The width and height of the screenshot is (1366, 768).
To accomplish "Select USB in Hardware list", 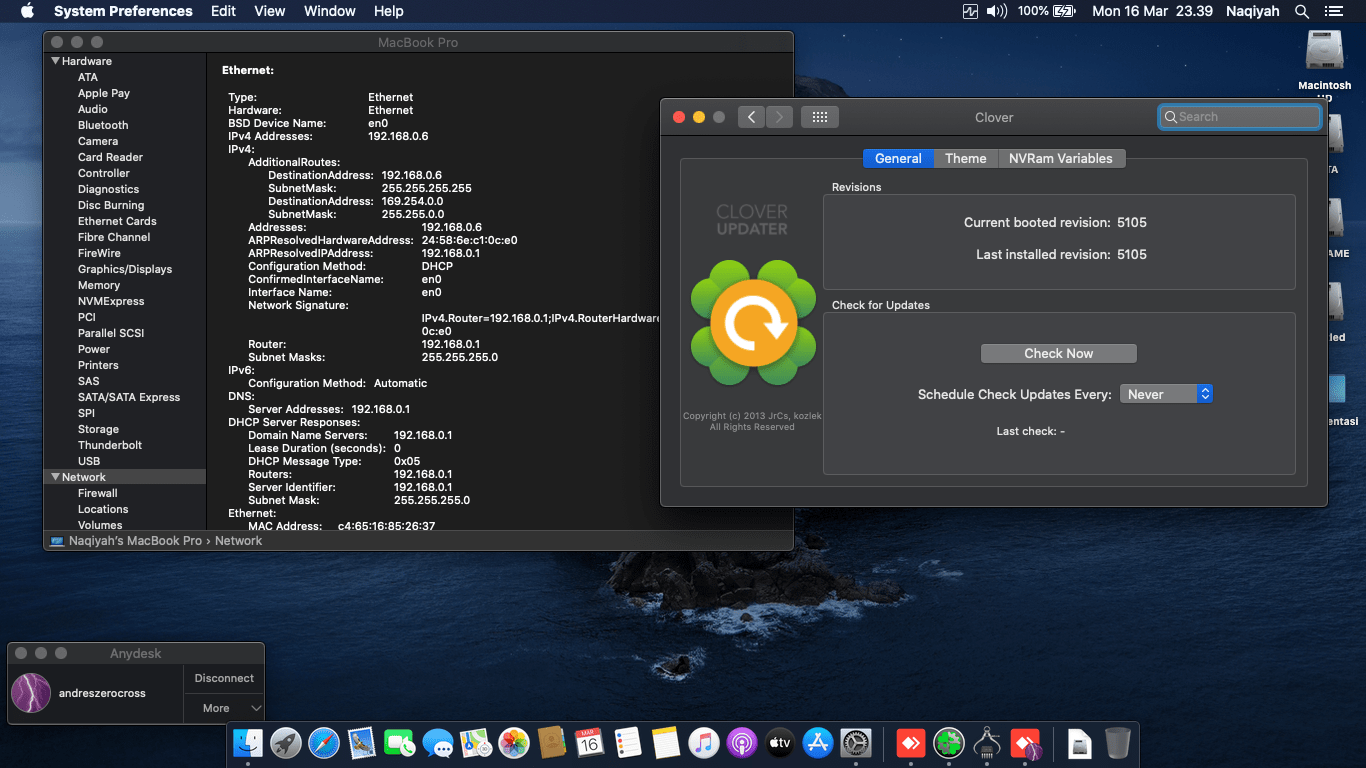I will [89, 461].
